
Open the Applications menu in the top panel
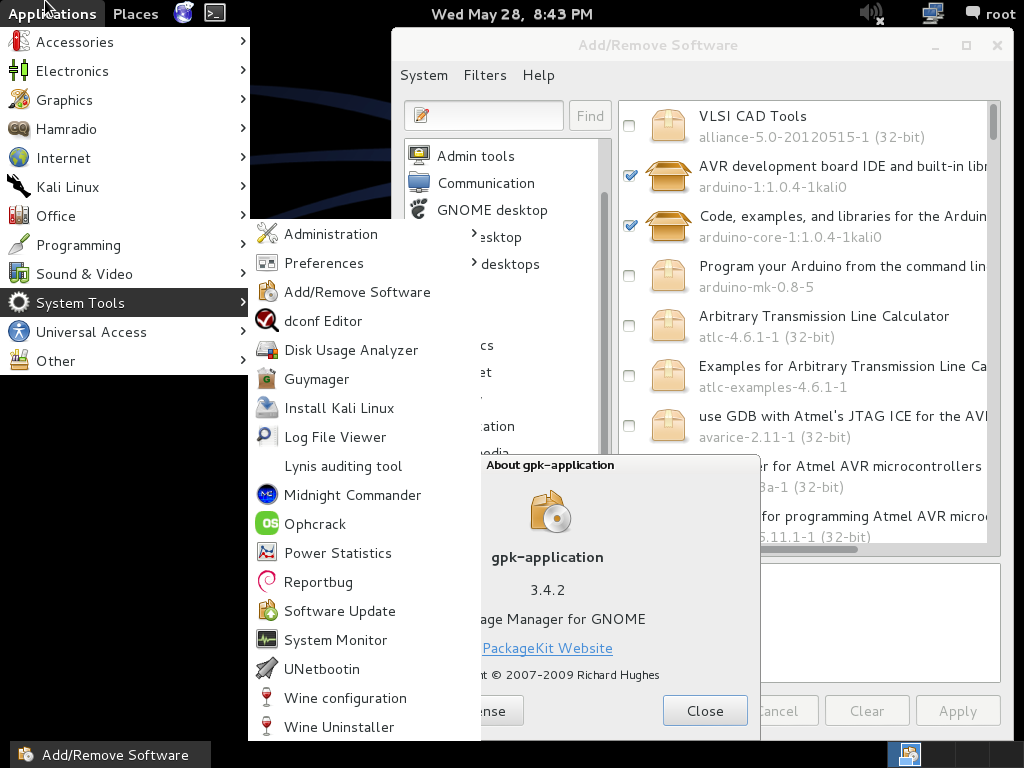point(52,14)
